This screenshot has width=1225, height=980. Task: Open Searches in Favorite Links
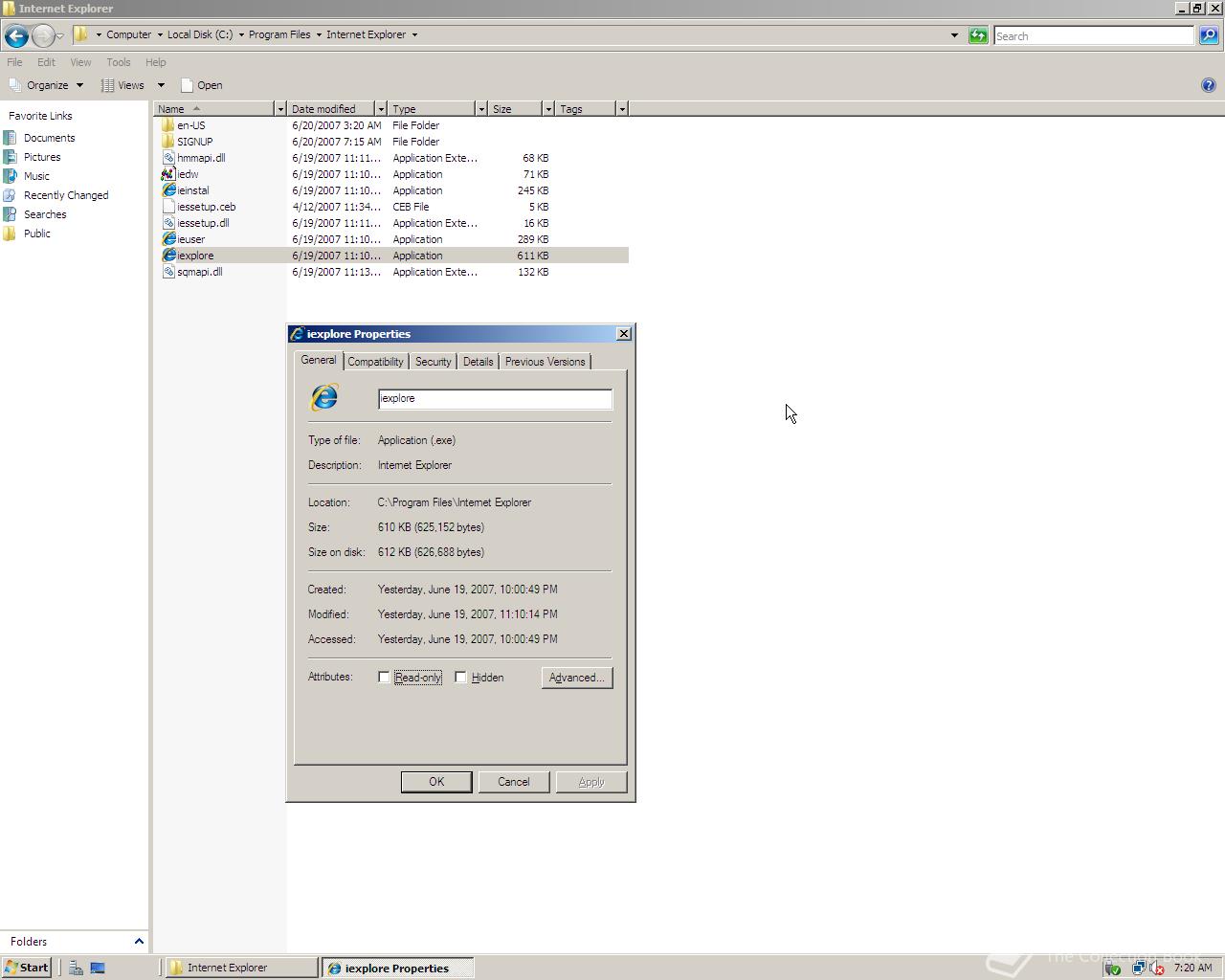pos(45,214)
